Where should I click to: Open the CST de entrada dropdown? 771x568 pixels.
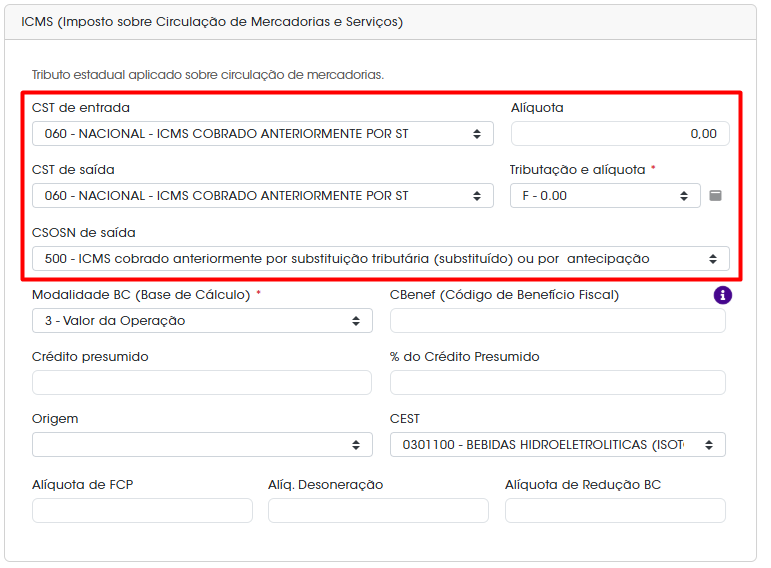(x=263, y=134)
